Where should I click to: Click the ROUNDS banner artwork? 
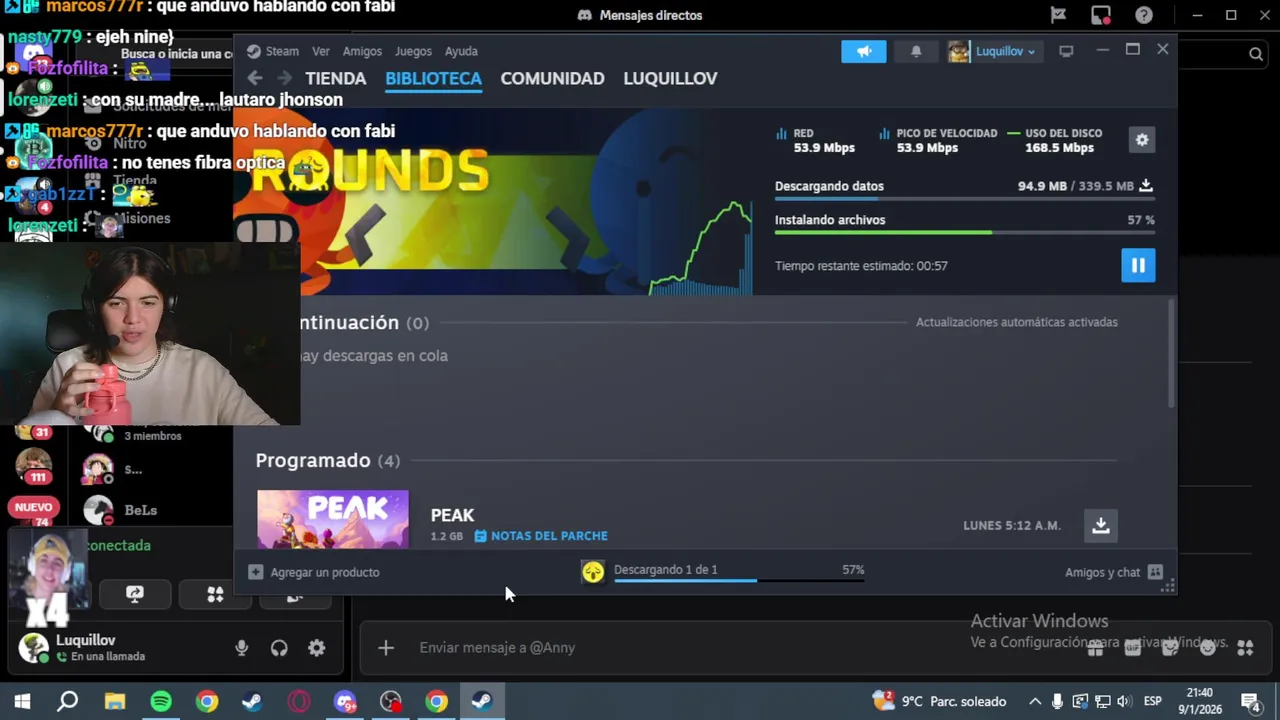pyautogui.click(x=494, y=202)
